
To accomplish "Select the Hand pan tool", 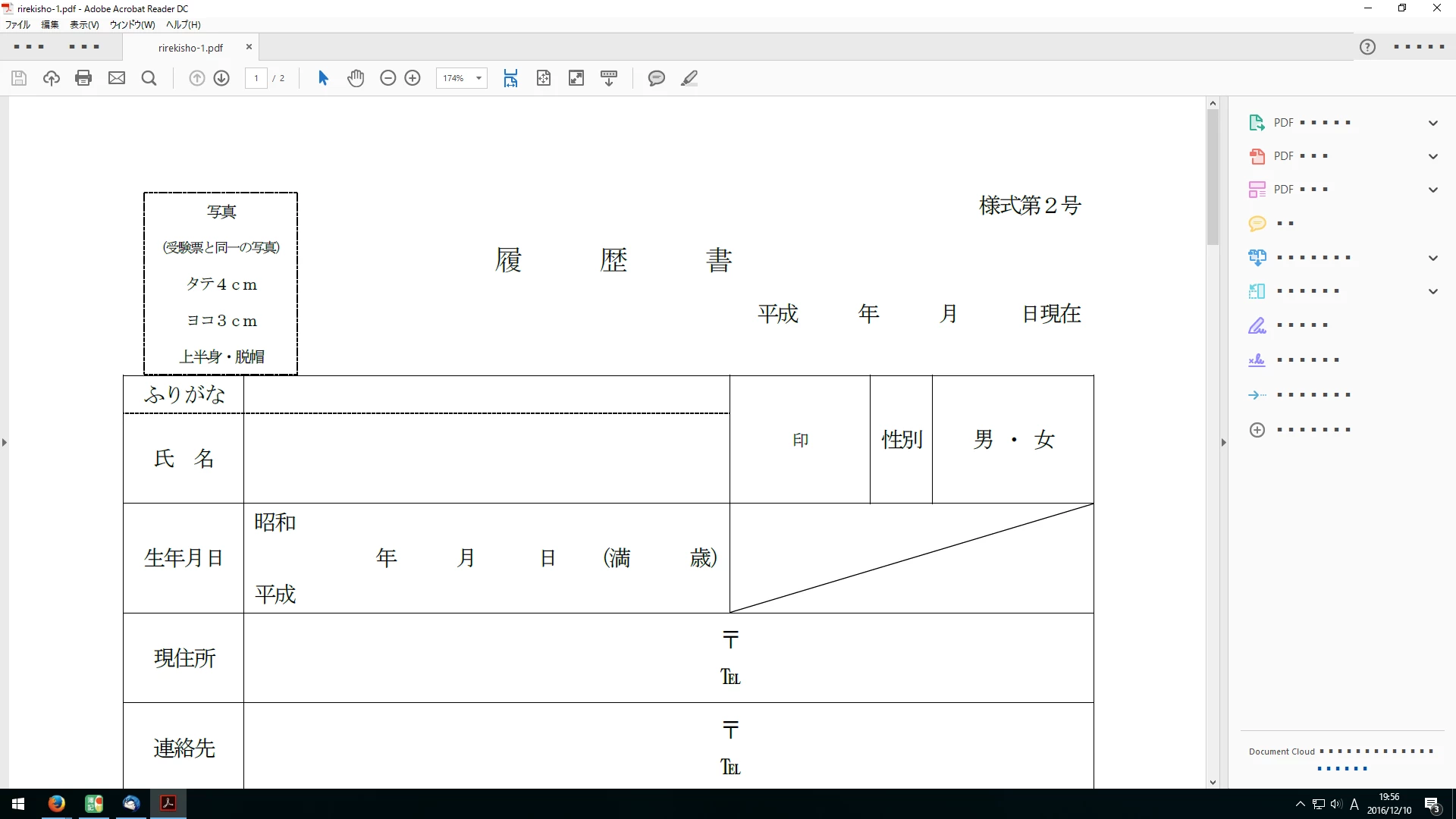I will [x=356, y=78].
